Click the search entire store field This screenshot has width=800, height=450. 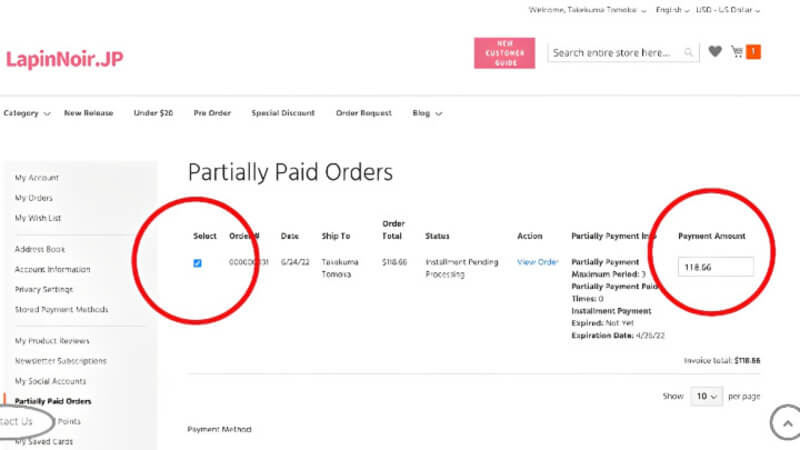click(x=614, y=53)
